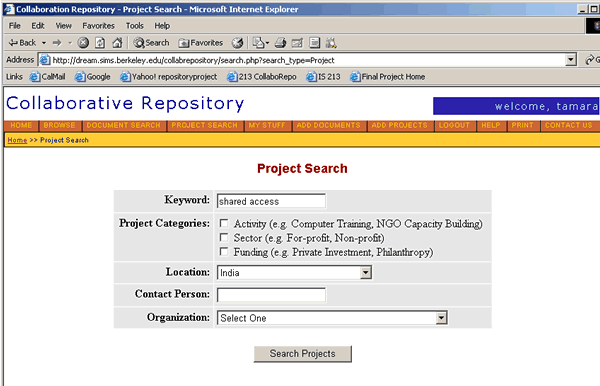The height and width of the screenshot is (386, 600).
Task: Open the HELP navigation tab
Action: click(491, 125)
